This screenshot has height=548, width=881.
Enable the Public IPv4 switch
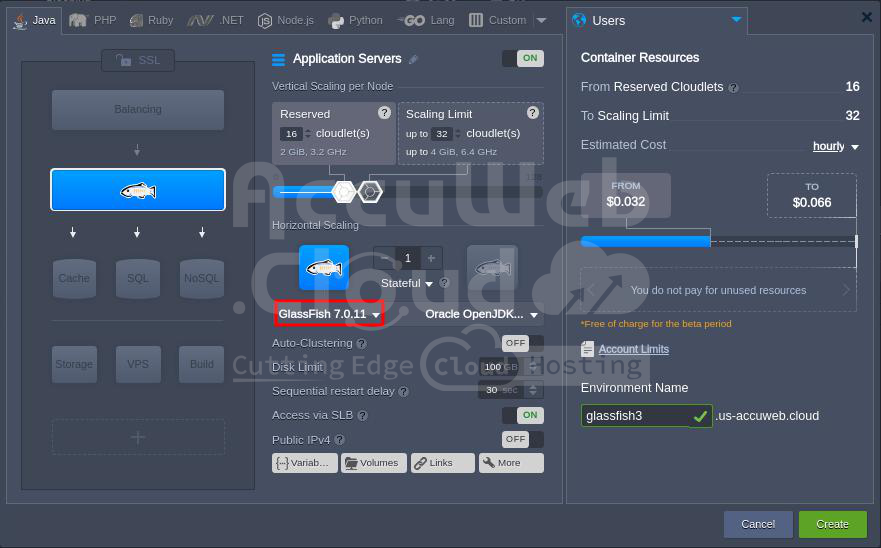tap(522, 439)
